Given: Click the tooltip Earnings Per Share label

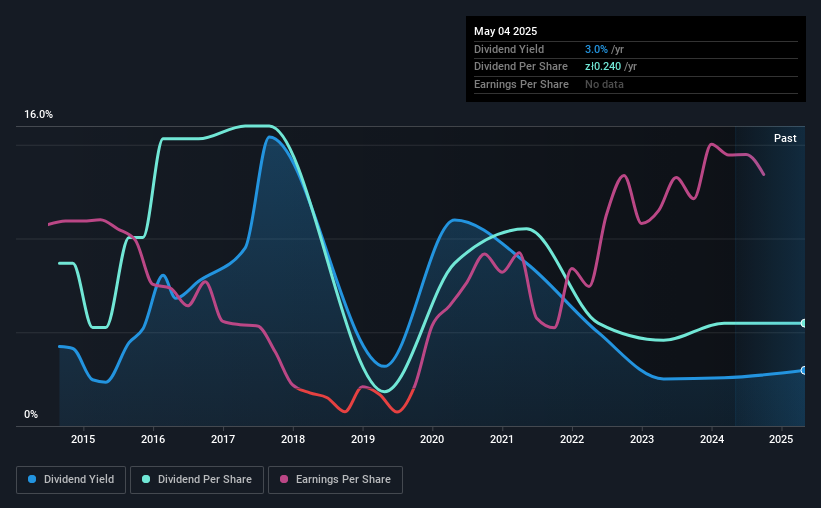Looking at the screenshot, I should pos(521,84).
